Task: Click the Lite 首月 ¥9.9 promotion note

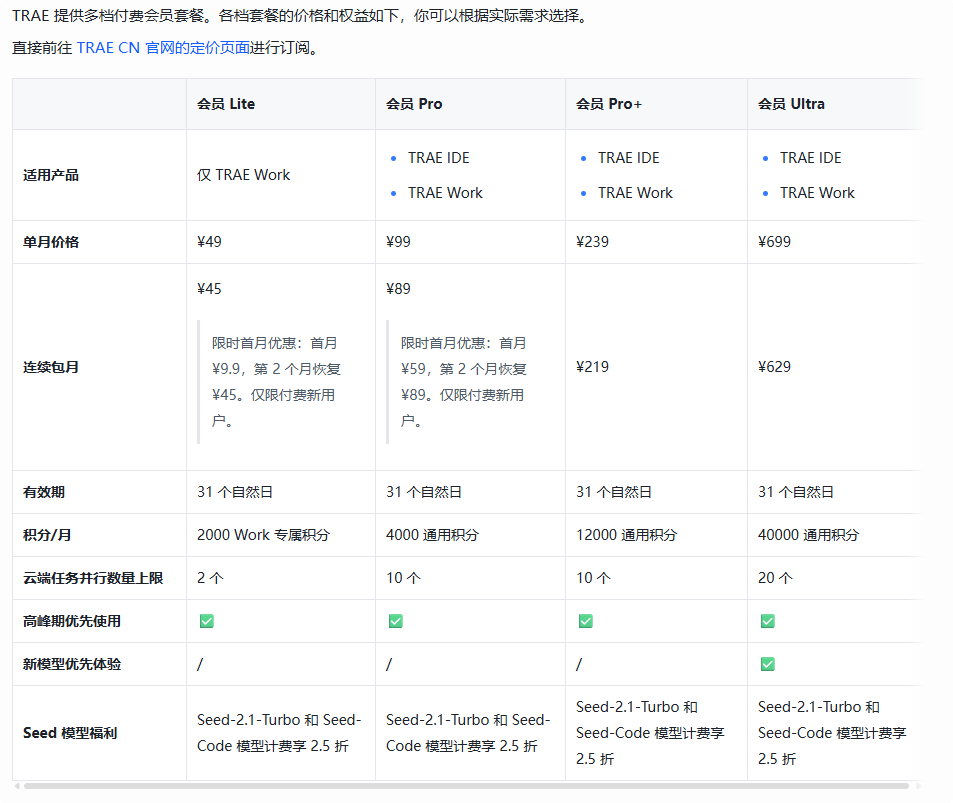Action: click(x=276, y=382)
